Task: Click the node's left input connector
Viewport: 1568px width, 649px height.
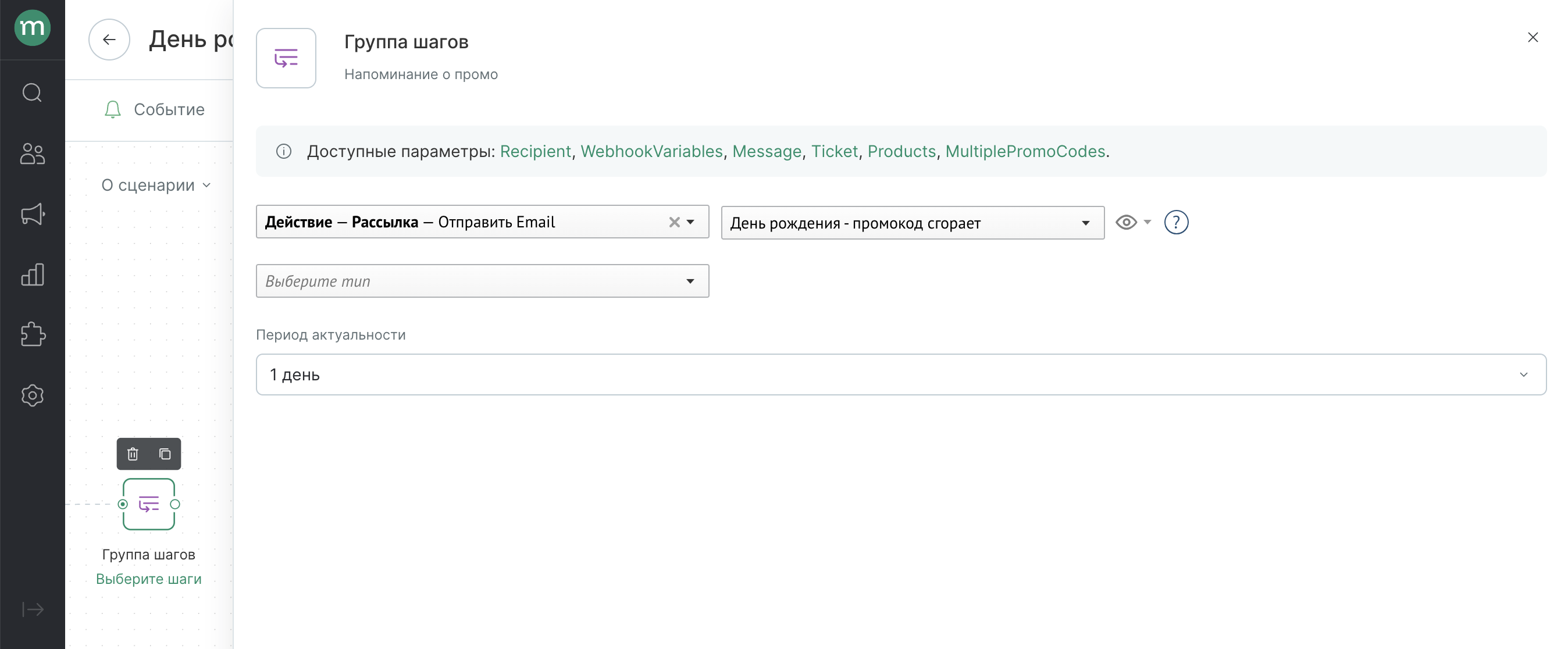Action: click(123, 504)
